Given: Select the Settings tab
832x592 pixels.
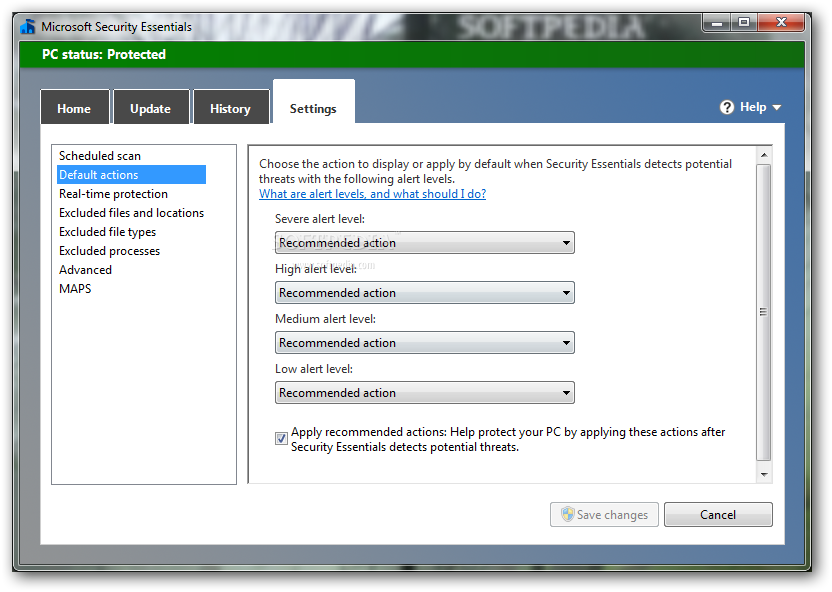Looking at the screenshot, I should point(313,103).
